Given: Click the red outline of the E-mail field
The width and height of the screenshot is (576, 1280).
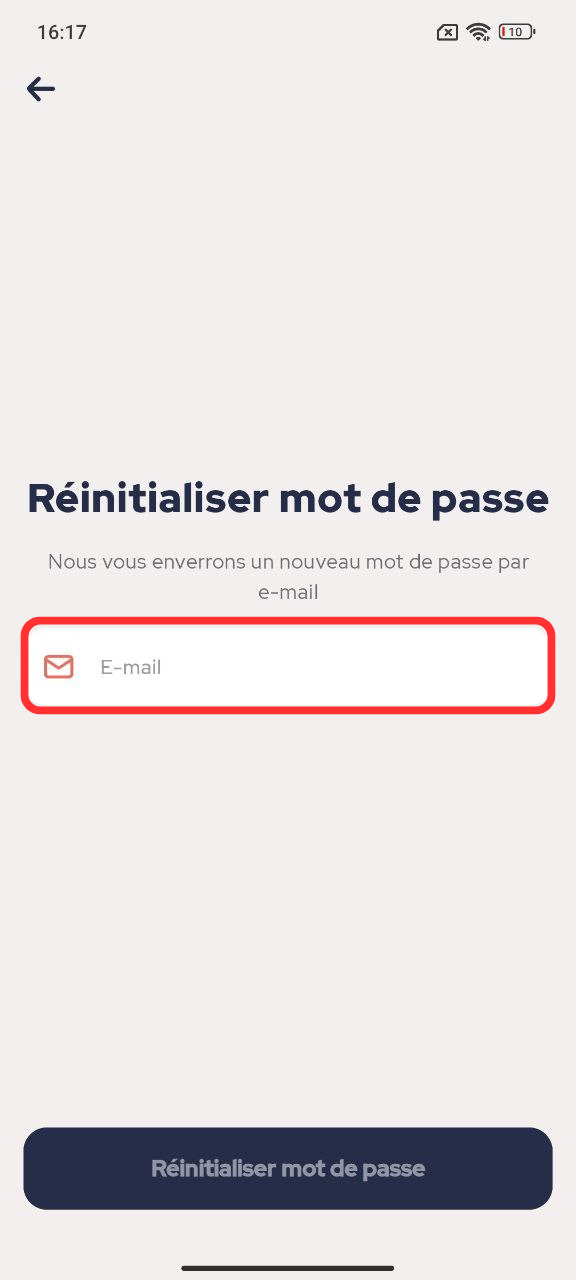Looking at the screenshot, I should click(288, 622).
